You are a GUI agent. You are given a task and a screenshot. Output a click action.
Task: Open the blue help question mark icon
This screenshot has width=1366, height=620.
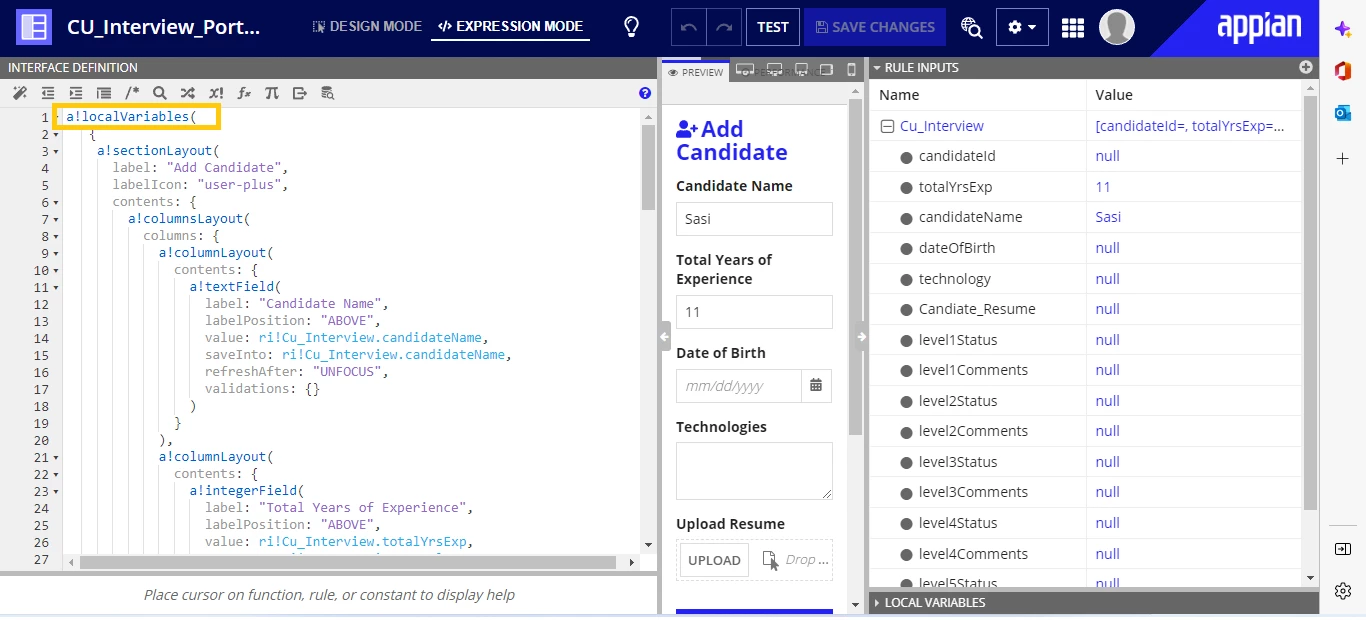[645, 93]
